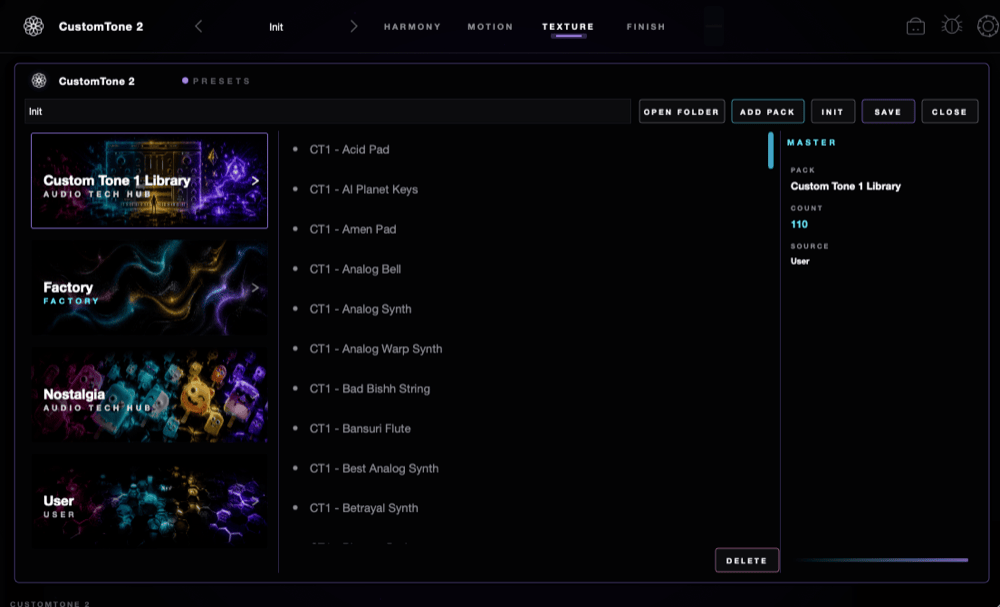Open settings gear icon

pyautogui.click(x=987, y=26)
